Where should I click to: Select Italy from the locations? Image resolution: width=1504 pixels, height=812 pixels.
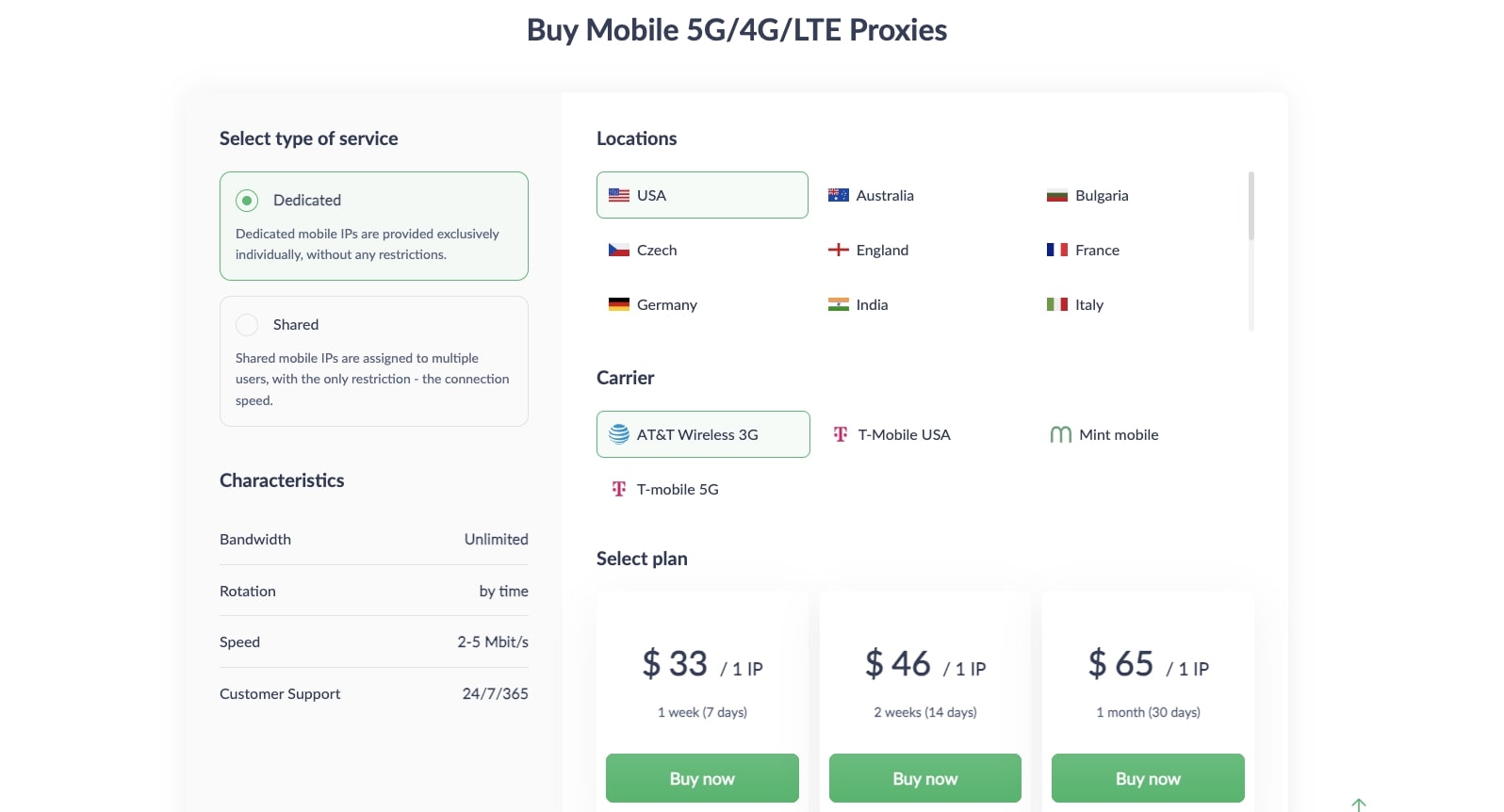[x=1088, y=304]
